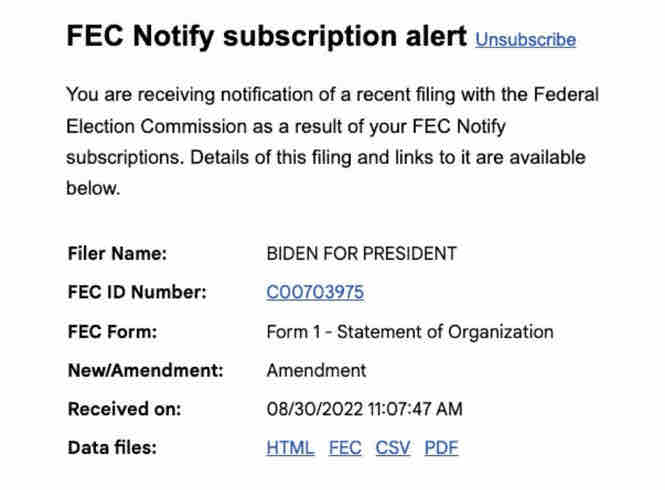Click the received date 08/30/2022 timestamp

364,409
